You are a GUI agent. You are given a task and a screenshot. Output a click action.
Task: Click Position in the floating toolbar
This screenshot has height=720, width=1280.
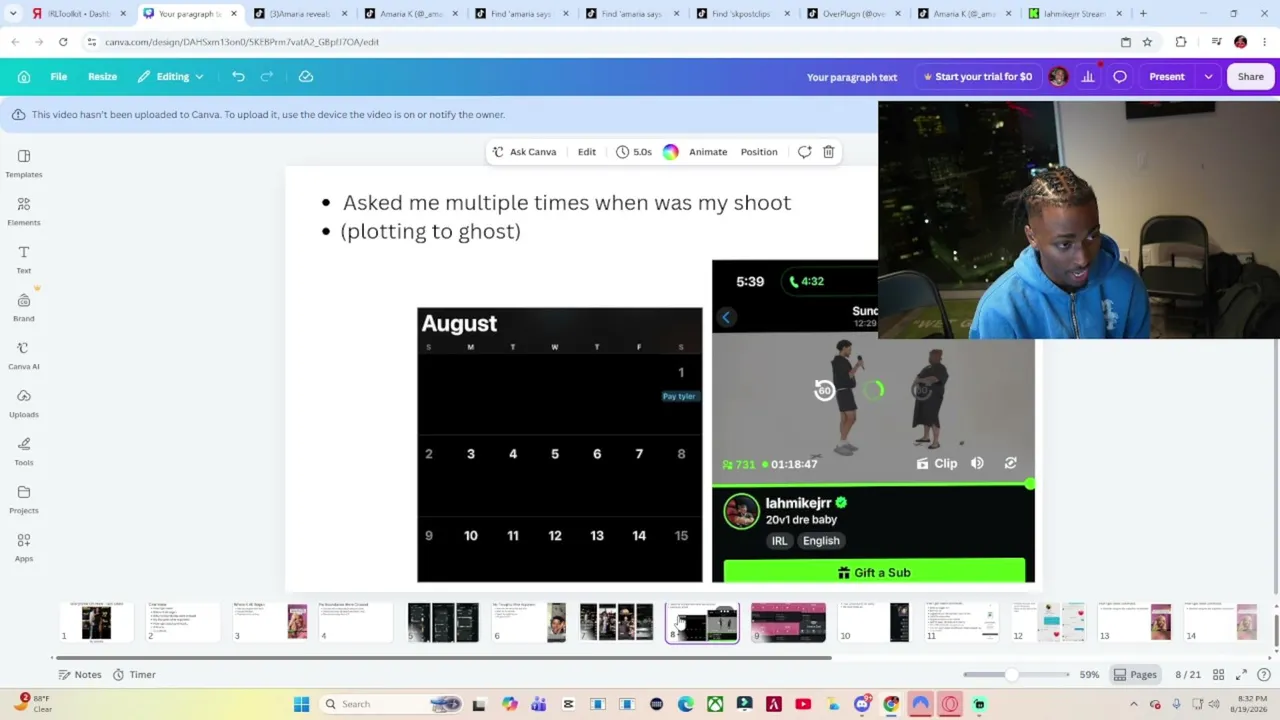point(759,152)
